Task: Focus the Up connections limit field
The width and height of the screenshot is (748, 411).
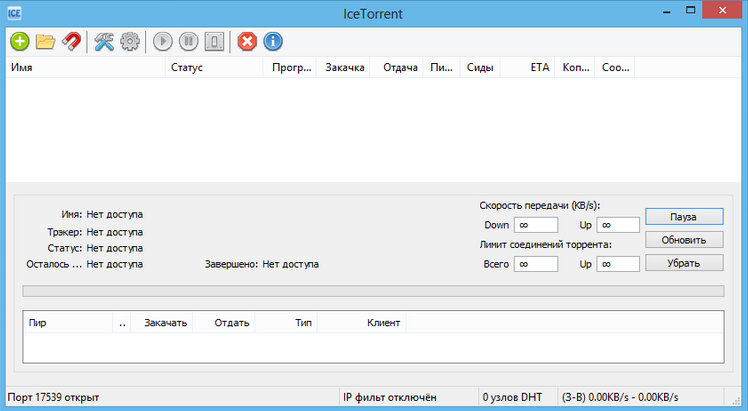Action: 618,264
